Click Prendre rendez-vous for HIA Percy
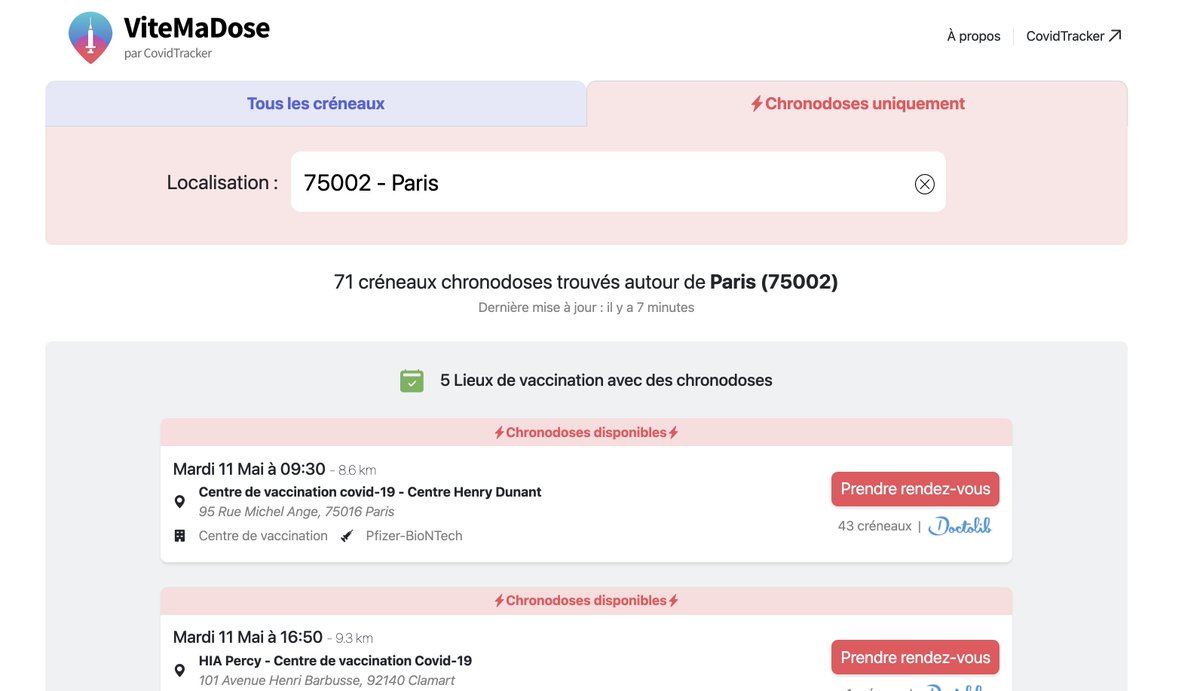 915,657
